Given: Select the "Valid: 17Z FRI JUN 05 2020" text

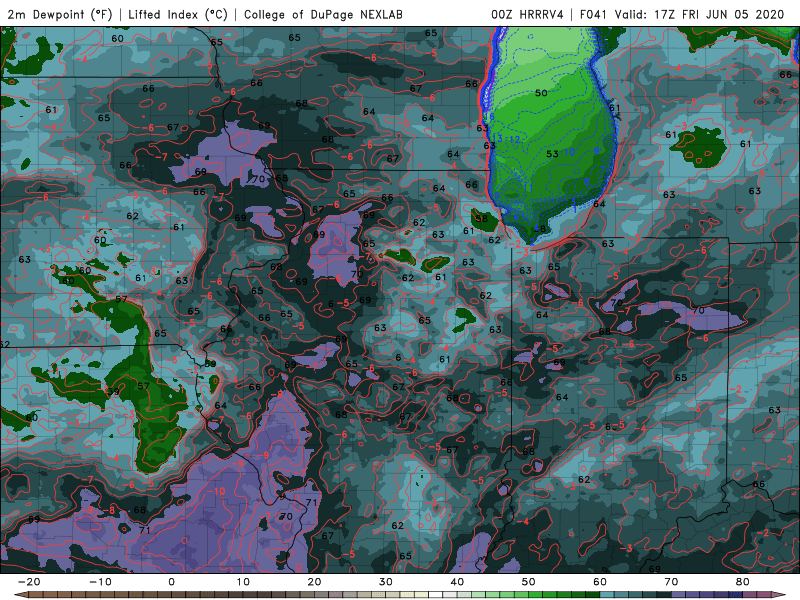Looking at the screenshot, I should [x=699, y=15].
